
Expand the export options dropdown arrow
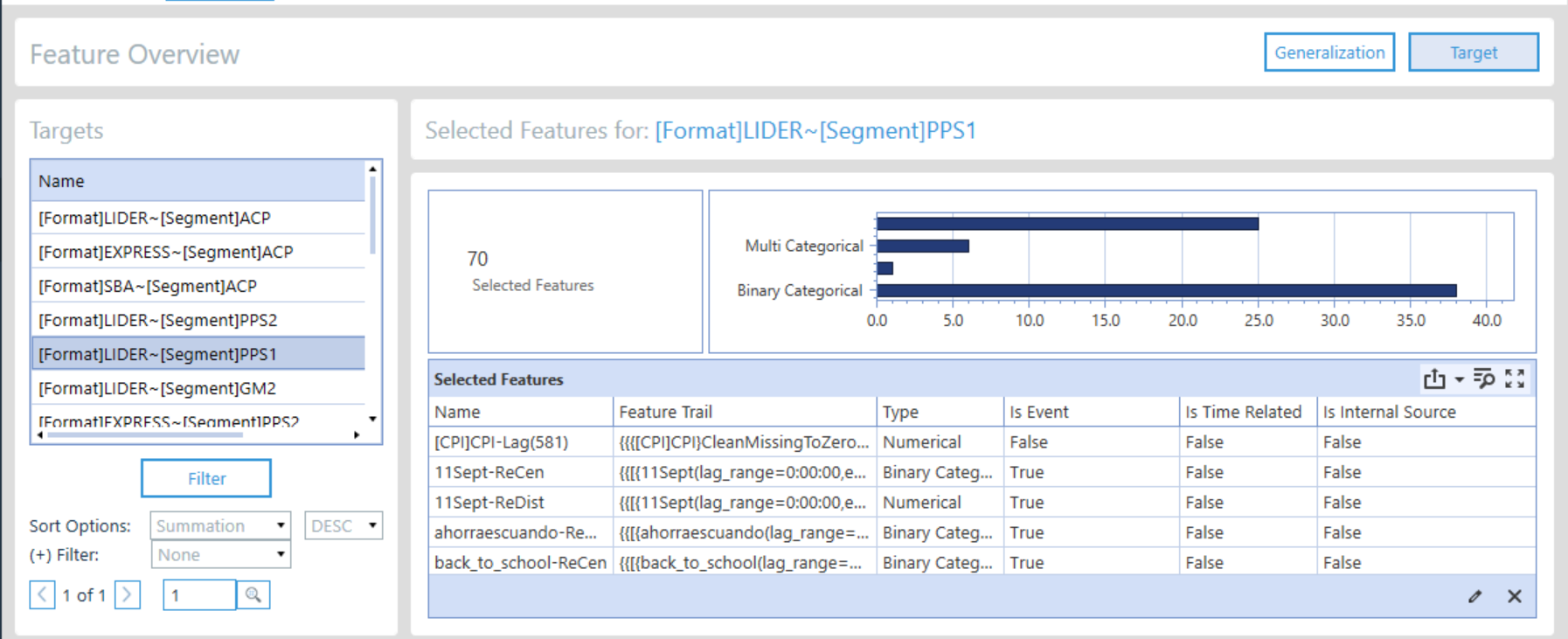(x=1459, y=379)
